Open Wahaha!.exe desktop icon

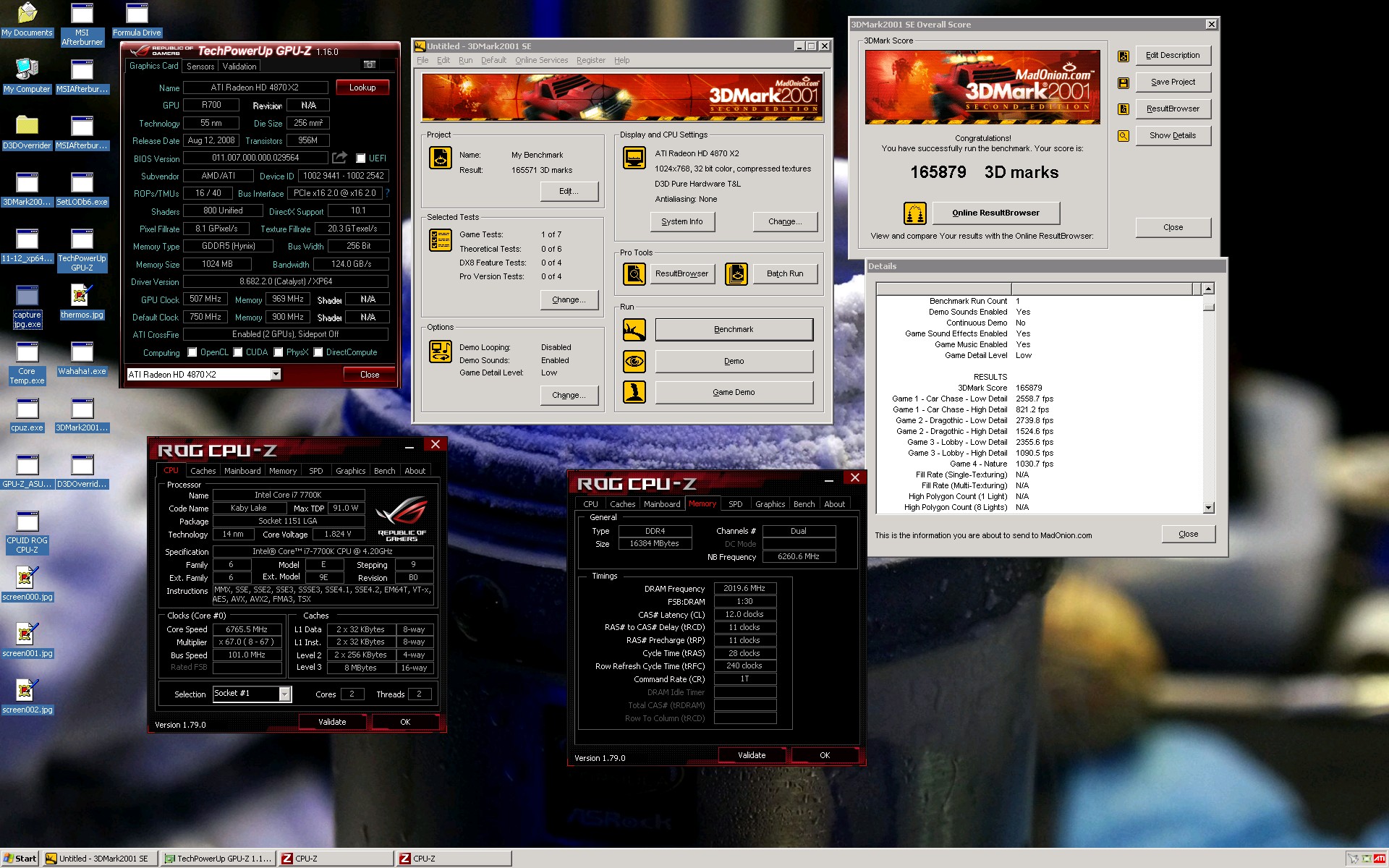tap(82, 358)
